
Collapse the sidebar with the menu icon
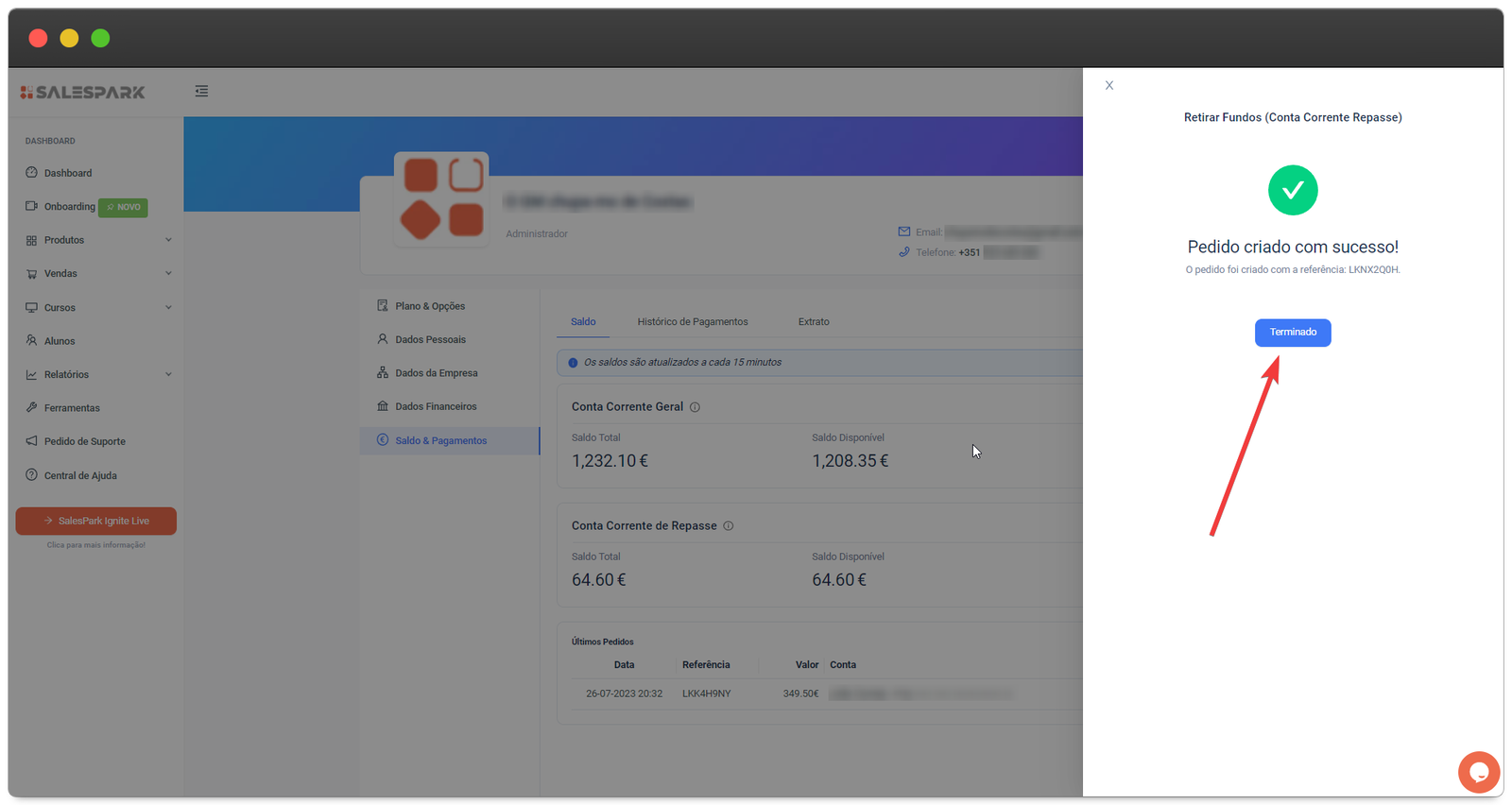201,91
